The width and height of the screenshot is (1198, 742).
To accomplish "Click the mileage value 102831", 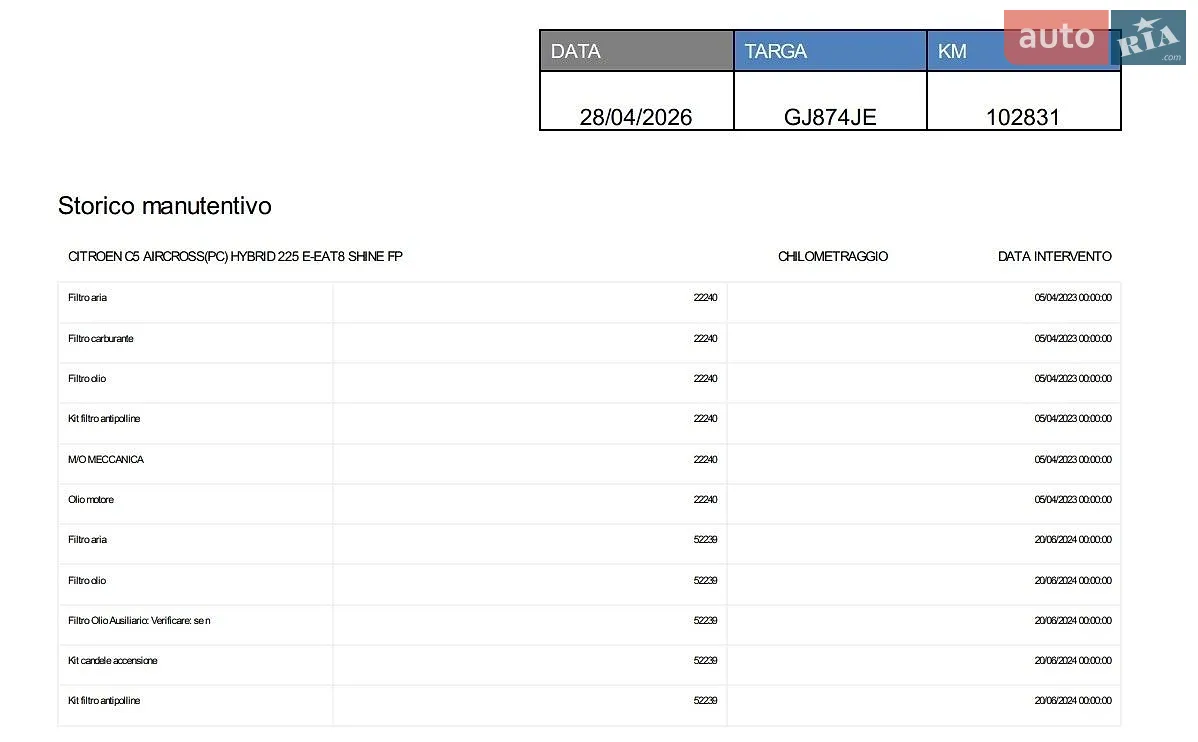I will [1023, 117].
